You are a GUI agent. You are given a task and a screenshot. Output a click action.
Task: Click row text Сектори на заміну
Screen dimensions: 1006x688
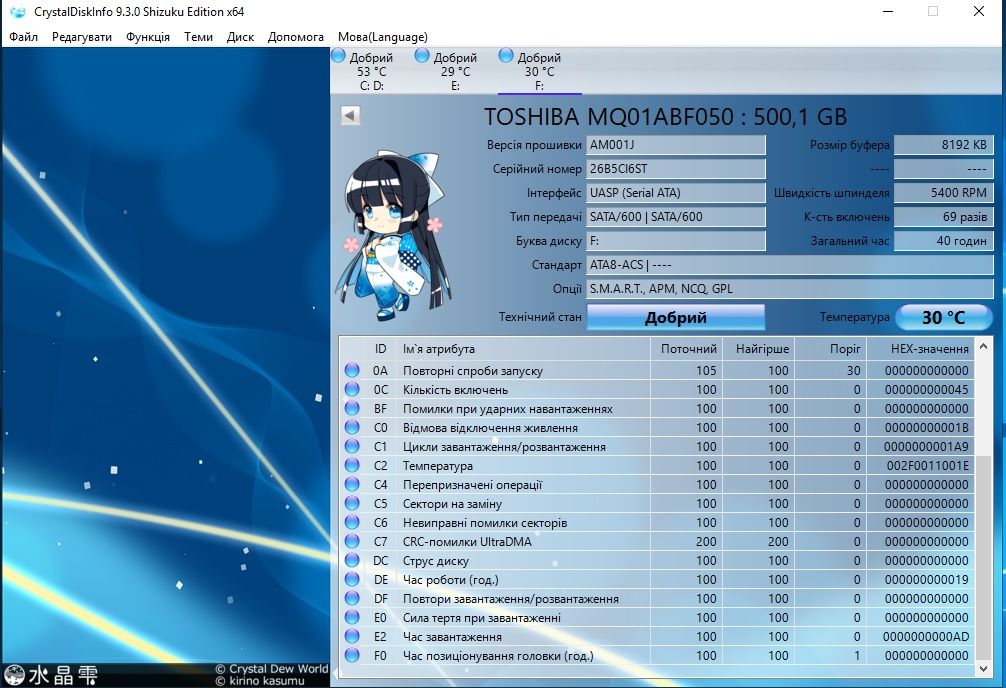(452, 504)
